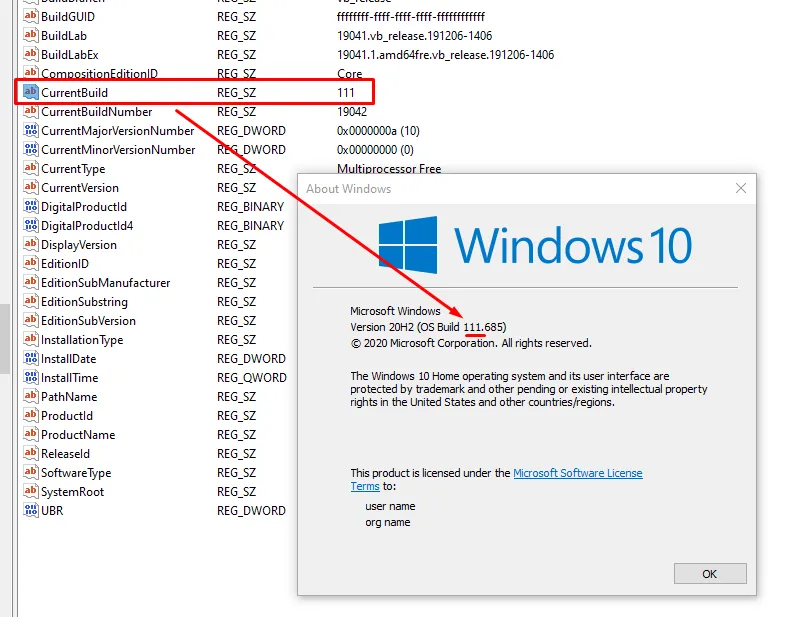Click the CurrentBuild value name
This screenshot has width=798, height=617.
(x=74, y=93)
